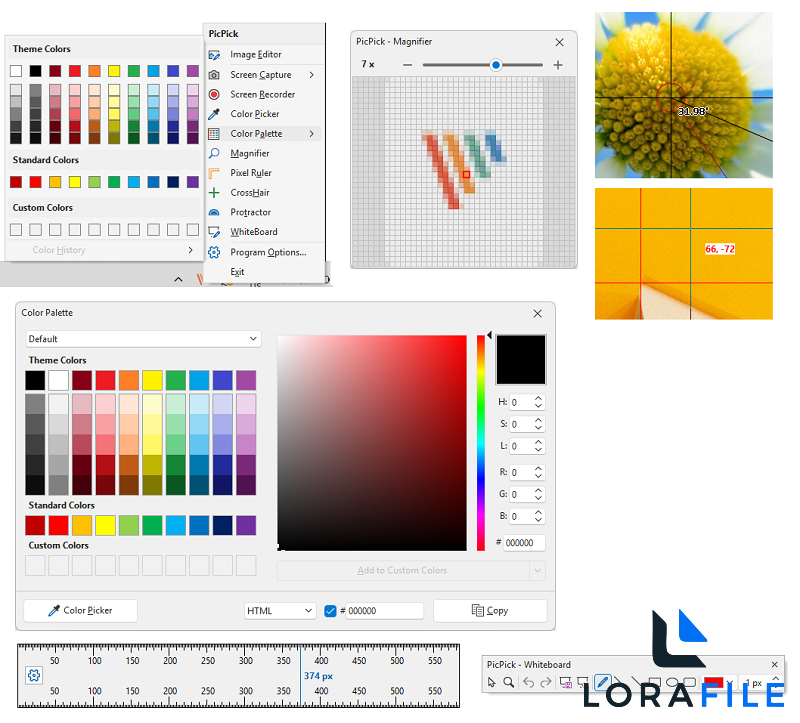Click the Program Options gear icon
This screenshot has height=723, width=800.
click(214, 252)
